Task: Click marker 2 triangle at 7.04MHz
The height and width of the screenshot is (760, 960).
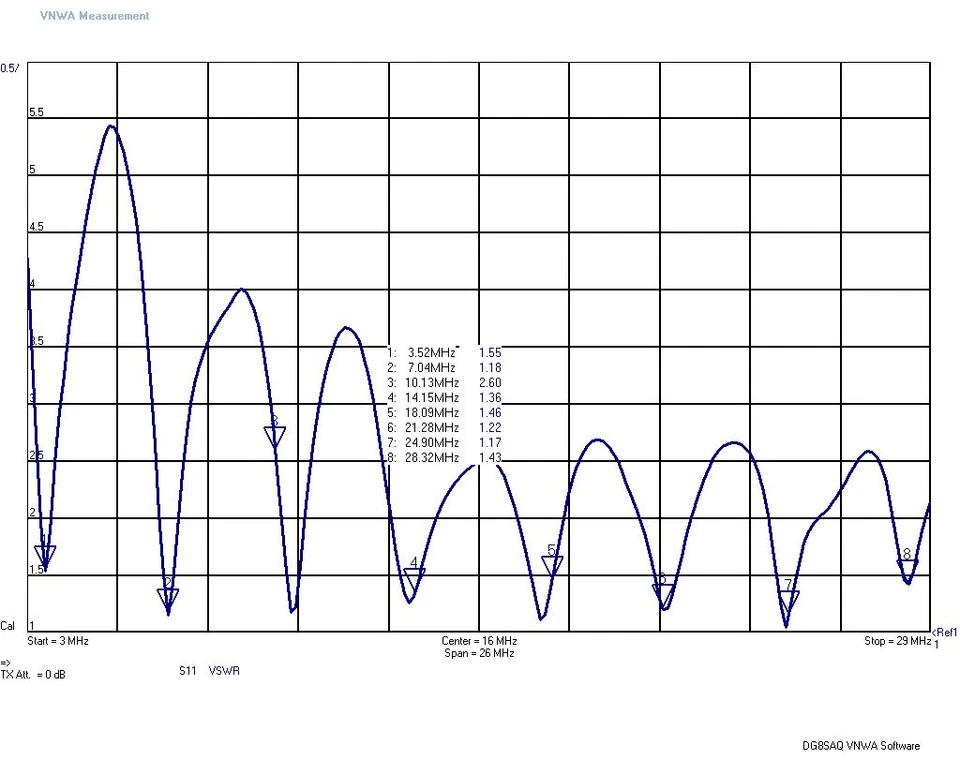Action: (168, 600)
